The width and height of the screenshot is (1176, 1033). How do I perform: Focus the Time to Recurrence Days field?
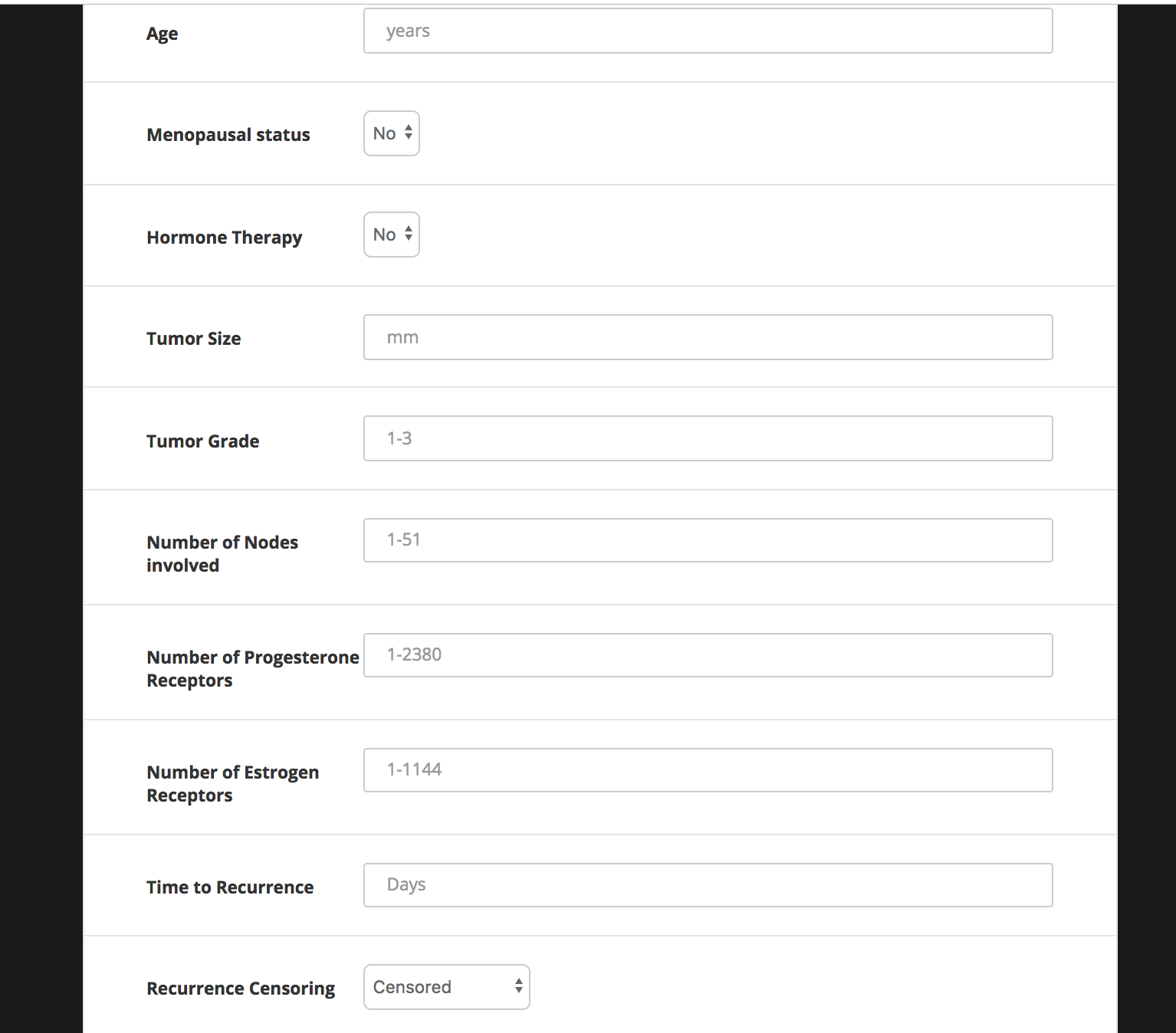(708, 885)
